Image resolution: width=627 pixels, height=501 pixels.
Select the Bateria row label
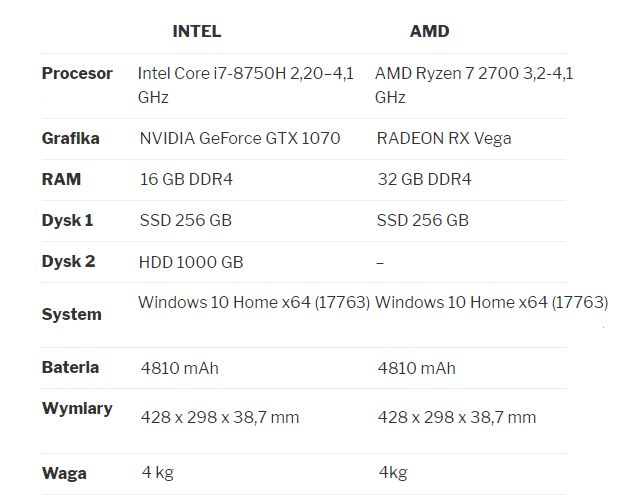pos(70,367)
